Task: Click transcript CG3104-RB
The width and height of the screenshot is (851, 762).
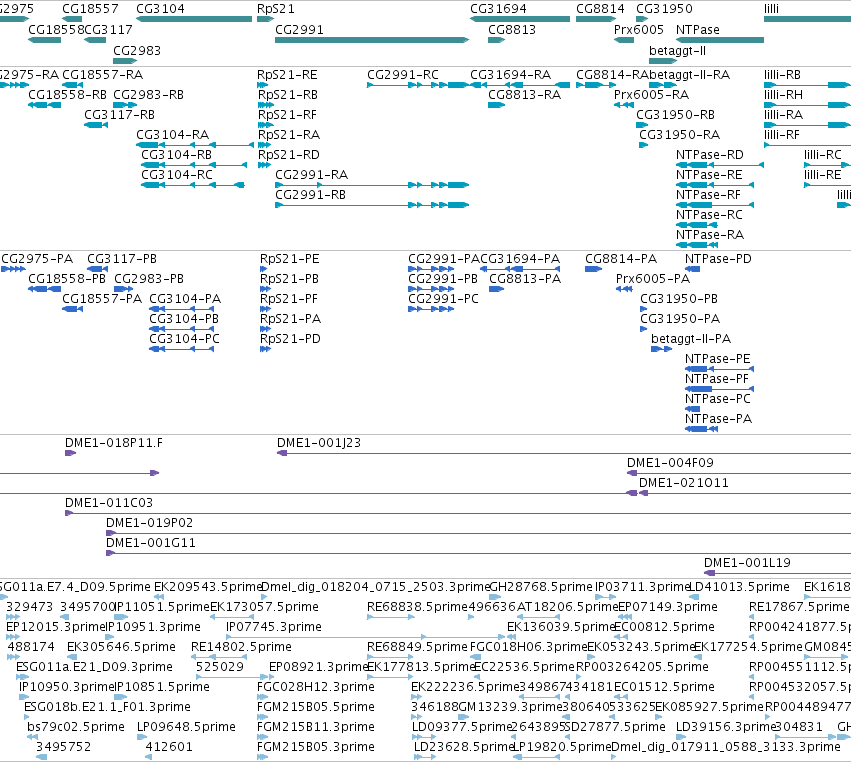Action: [176, 155]
